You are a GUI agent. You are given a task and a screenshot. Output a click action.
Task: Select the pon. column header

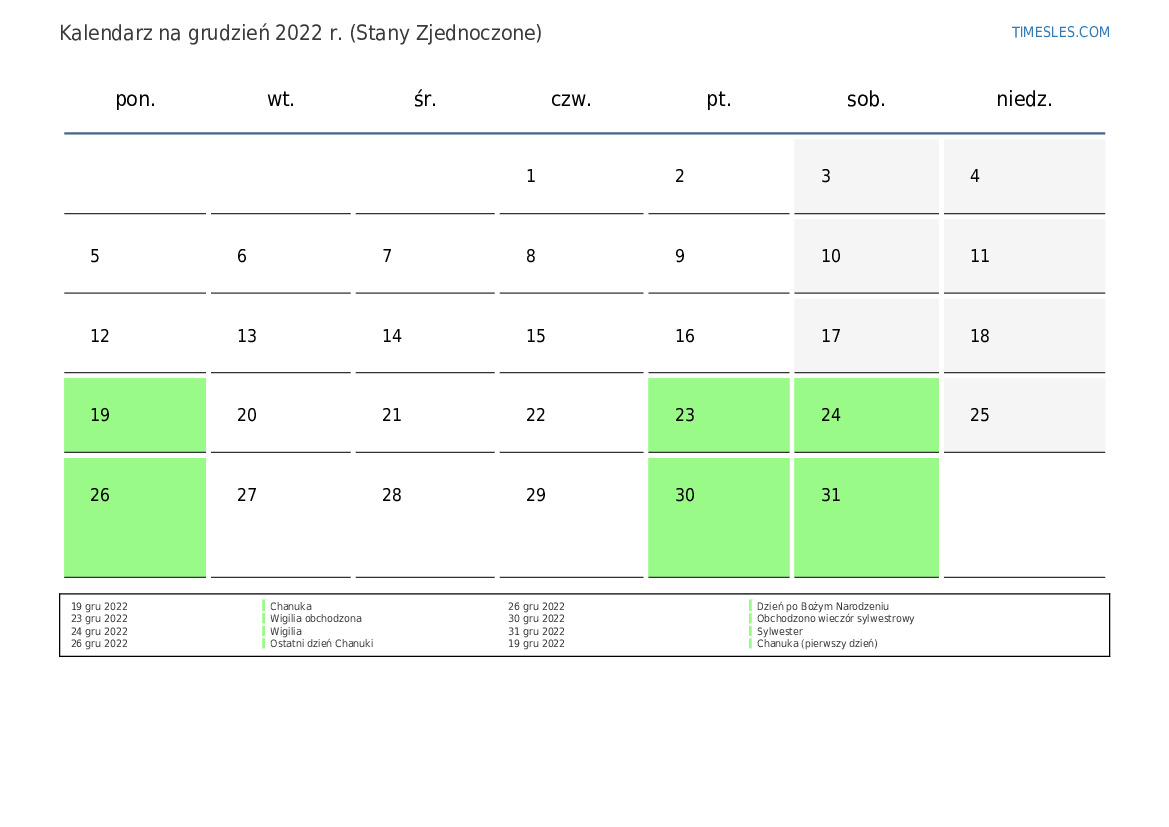(135, 99)
